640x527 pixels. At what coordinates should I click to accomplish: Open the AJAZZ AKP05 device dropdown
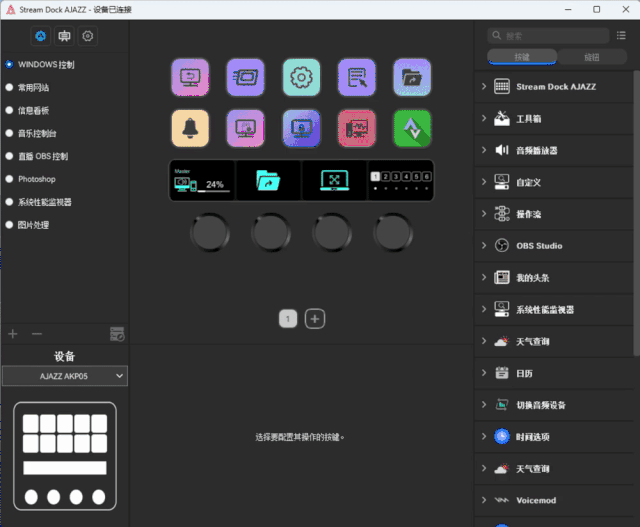click(x=65, y=376)
